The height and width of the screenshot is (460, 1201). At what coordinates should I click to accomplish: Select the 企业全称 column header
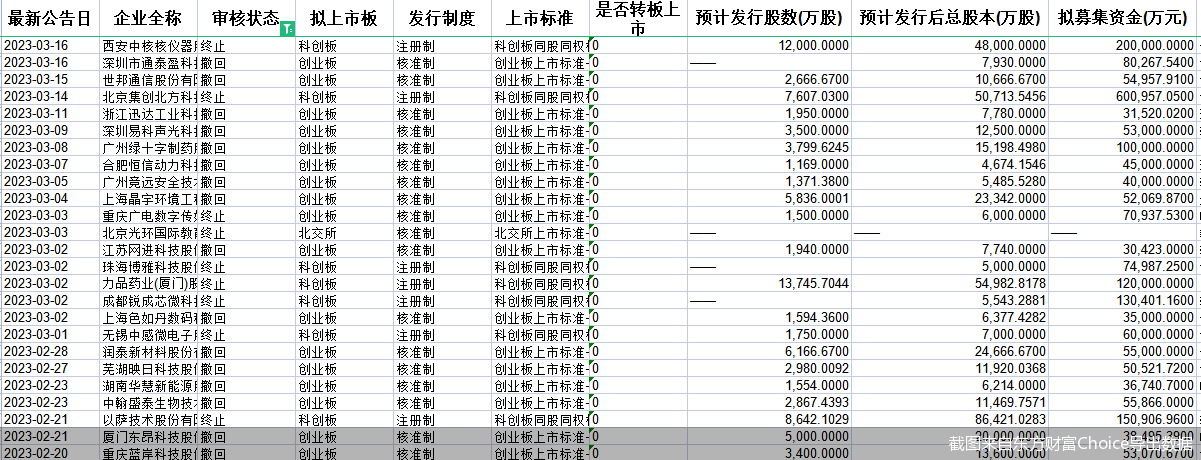click(148, 19)
